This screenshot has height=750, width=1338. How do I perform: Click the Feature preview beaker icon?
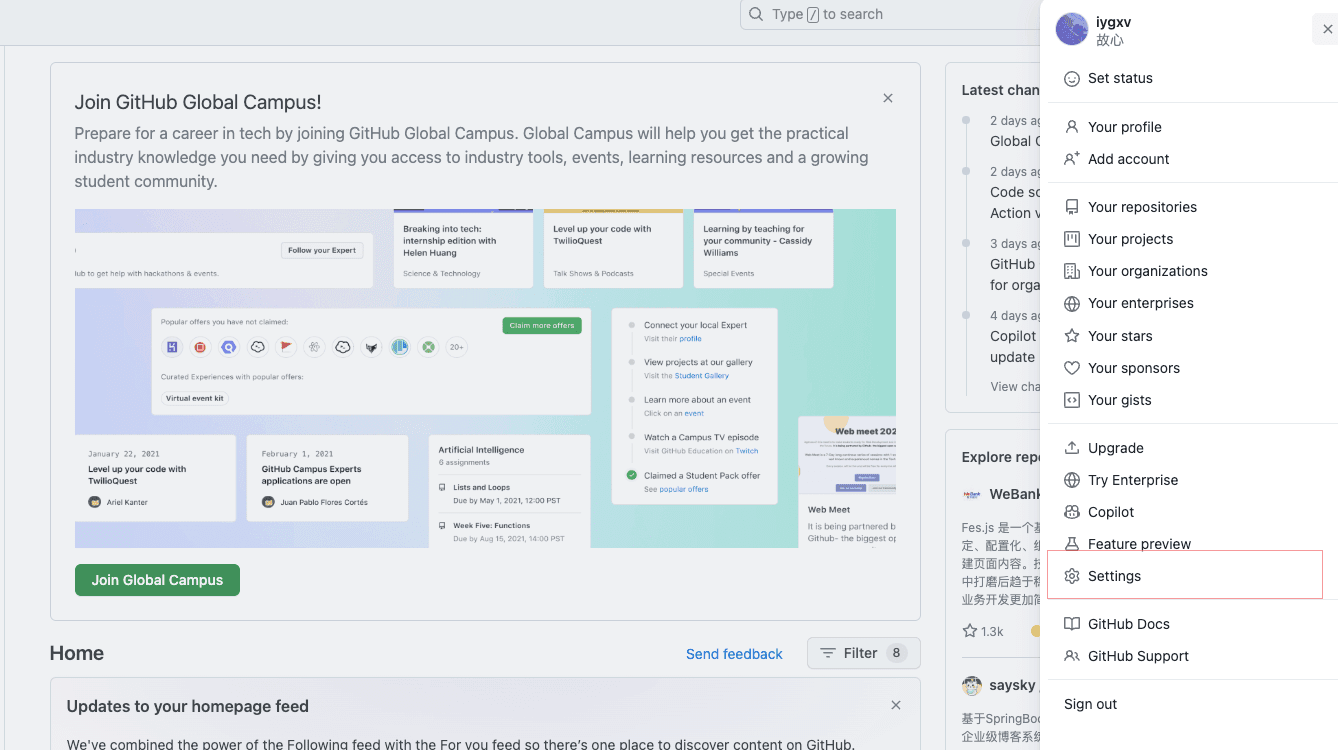[1072, 544]
